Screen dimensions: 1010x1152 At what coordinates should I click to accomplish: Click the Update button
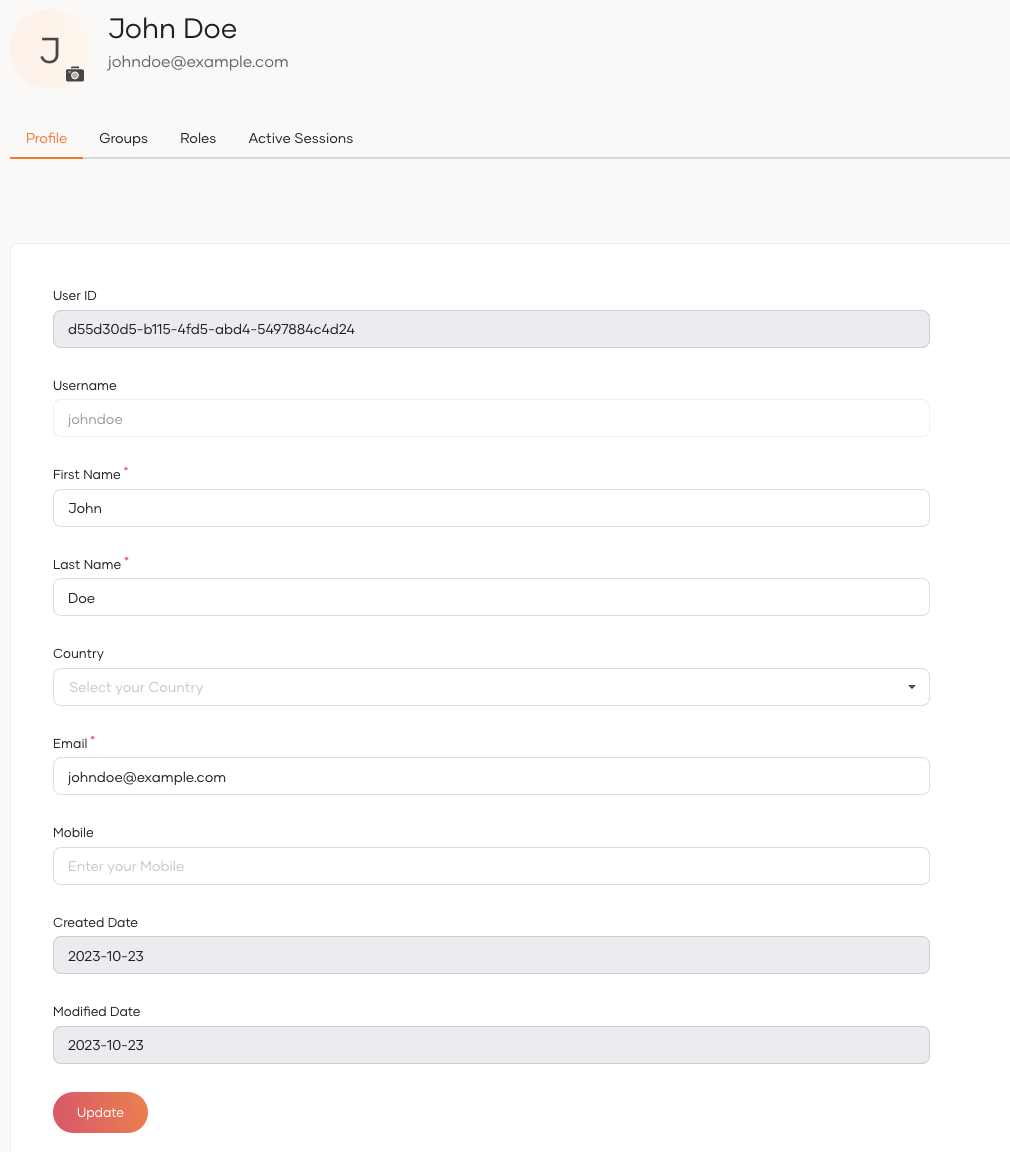101,1112
